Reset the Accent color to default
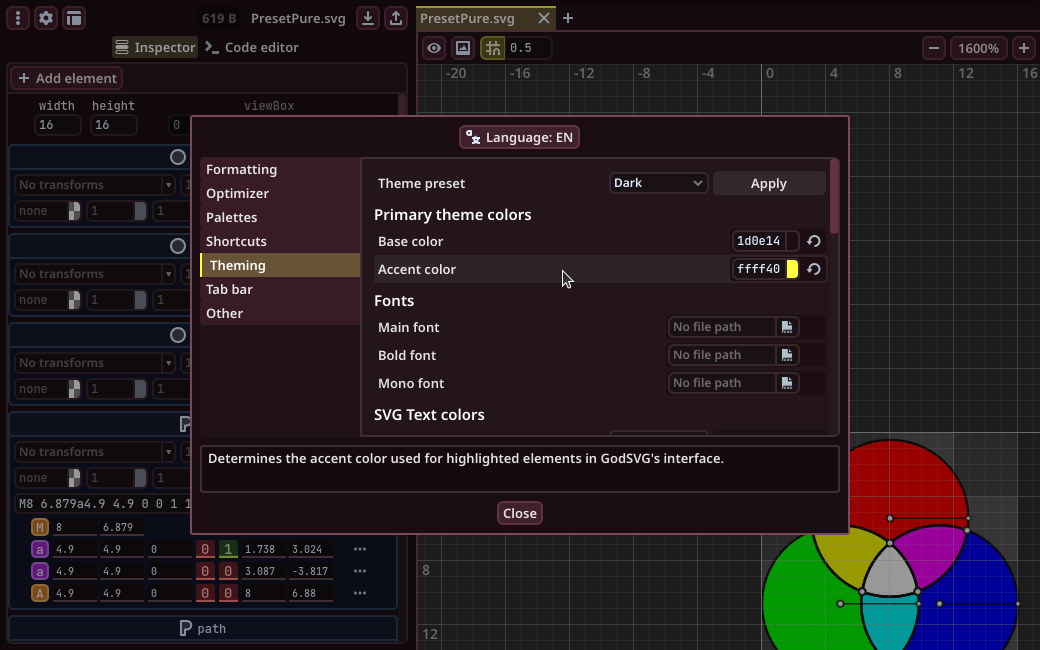1040x650 pixels. [x=814, y=269]
